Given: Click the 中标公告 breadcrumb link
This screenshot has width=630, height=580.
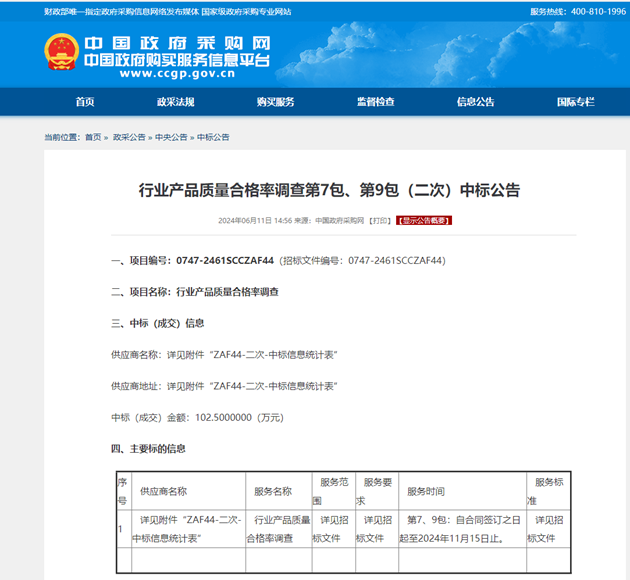Looking at the screenshot, I should 213,137.
